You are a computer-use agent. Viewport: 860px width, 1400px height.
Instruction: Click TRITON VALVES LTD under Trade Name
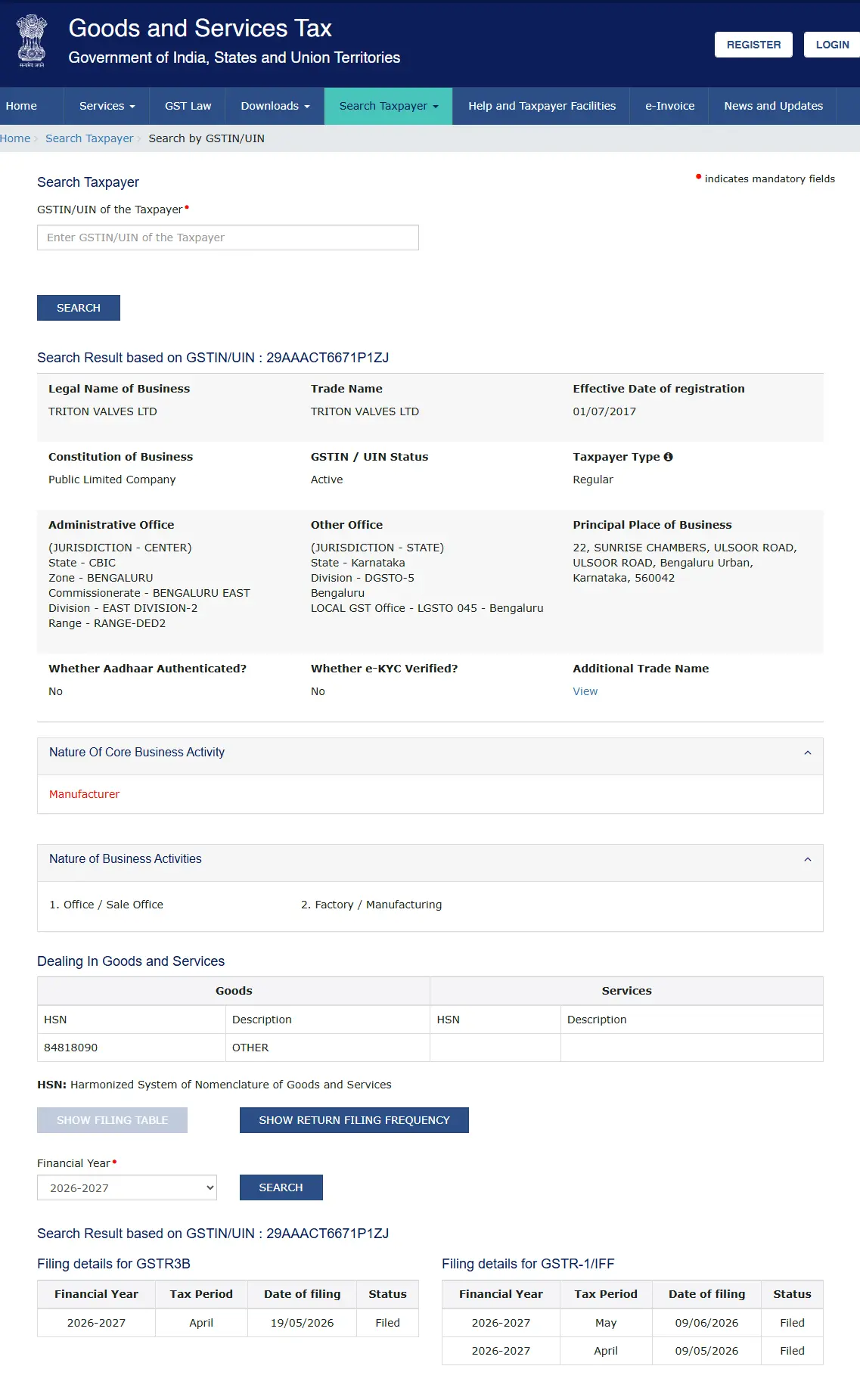(x=365, y=411)
